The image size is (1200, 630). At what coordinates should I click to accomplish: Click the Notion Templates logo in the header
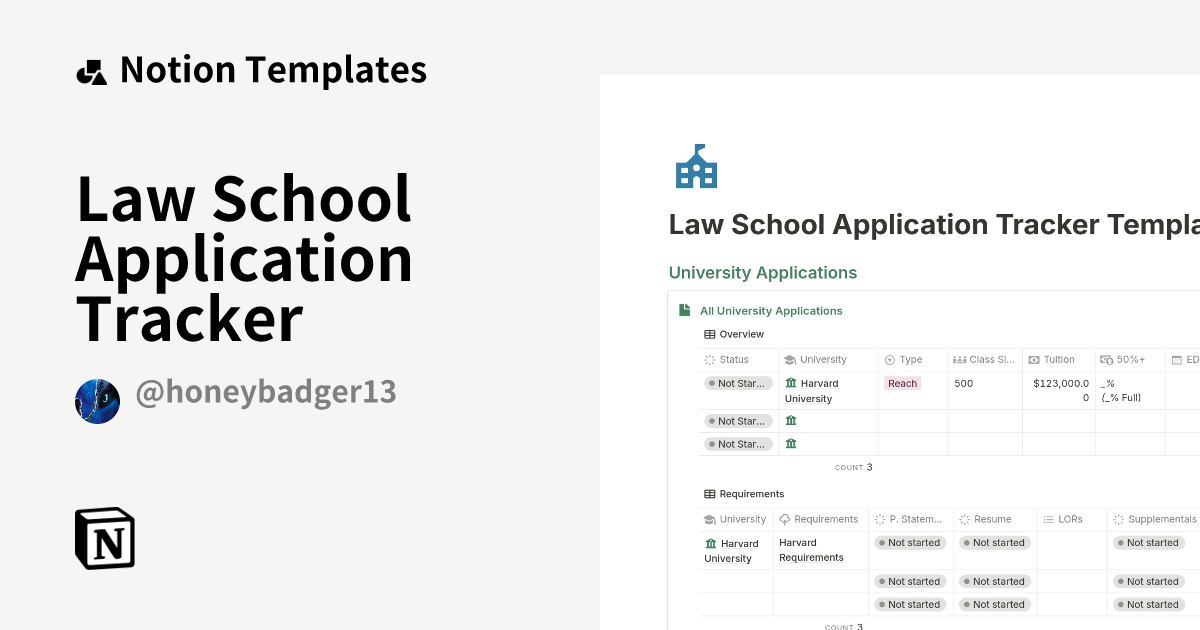[x=91, y=69]
